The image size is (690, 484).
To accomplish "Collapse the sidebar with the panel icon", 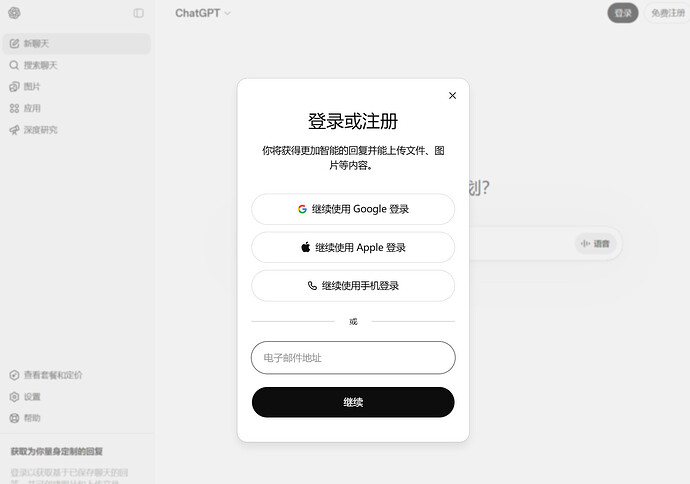I will (x=139, y=13).
